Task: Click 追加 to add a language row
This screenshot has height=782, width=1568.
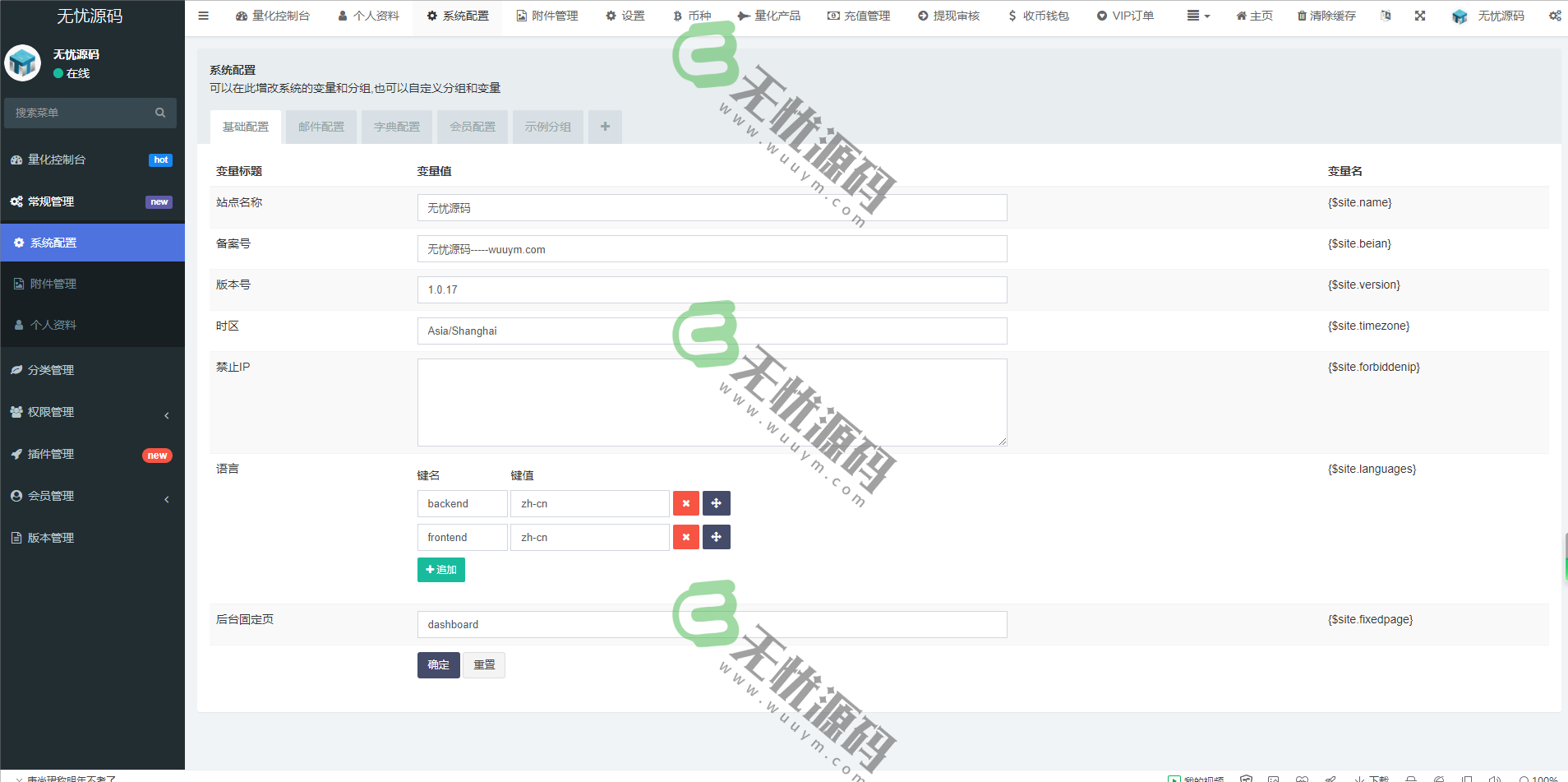Action: tap(440, 569)
